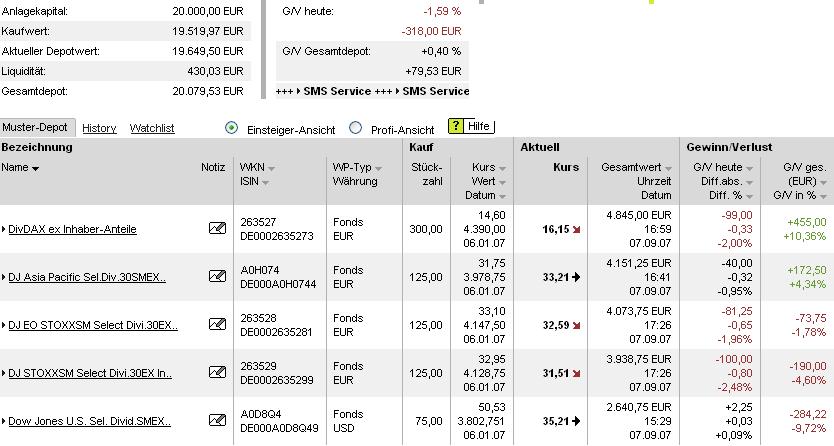Click note icon for DJ Asia Pacific fund
Screen dimensions: 834x446
click(217, 277)
